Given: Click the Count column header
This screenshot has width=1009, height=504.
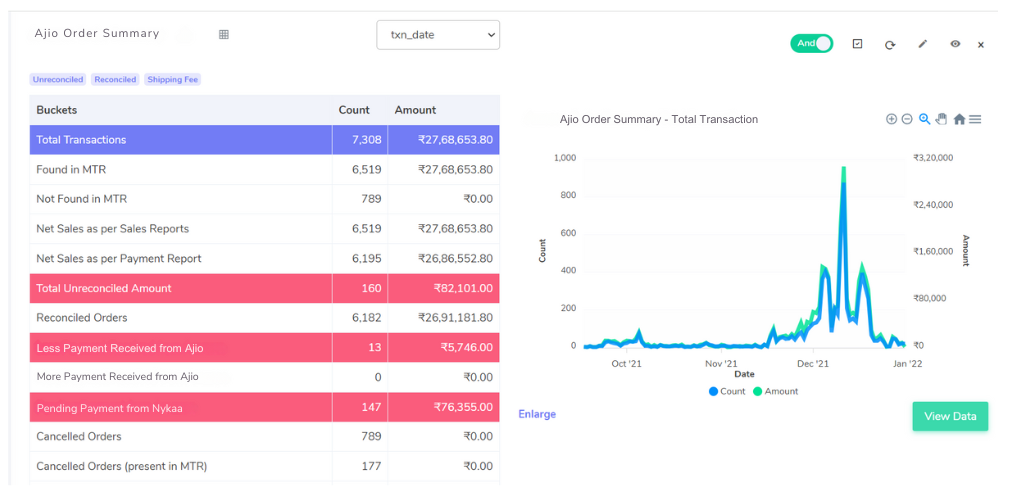Looking at the screenshot, I should tap(354, 110).
